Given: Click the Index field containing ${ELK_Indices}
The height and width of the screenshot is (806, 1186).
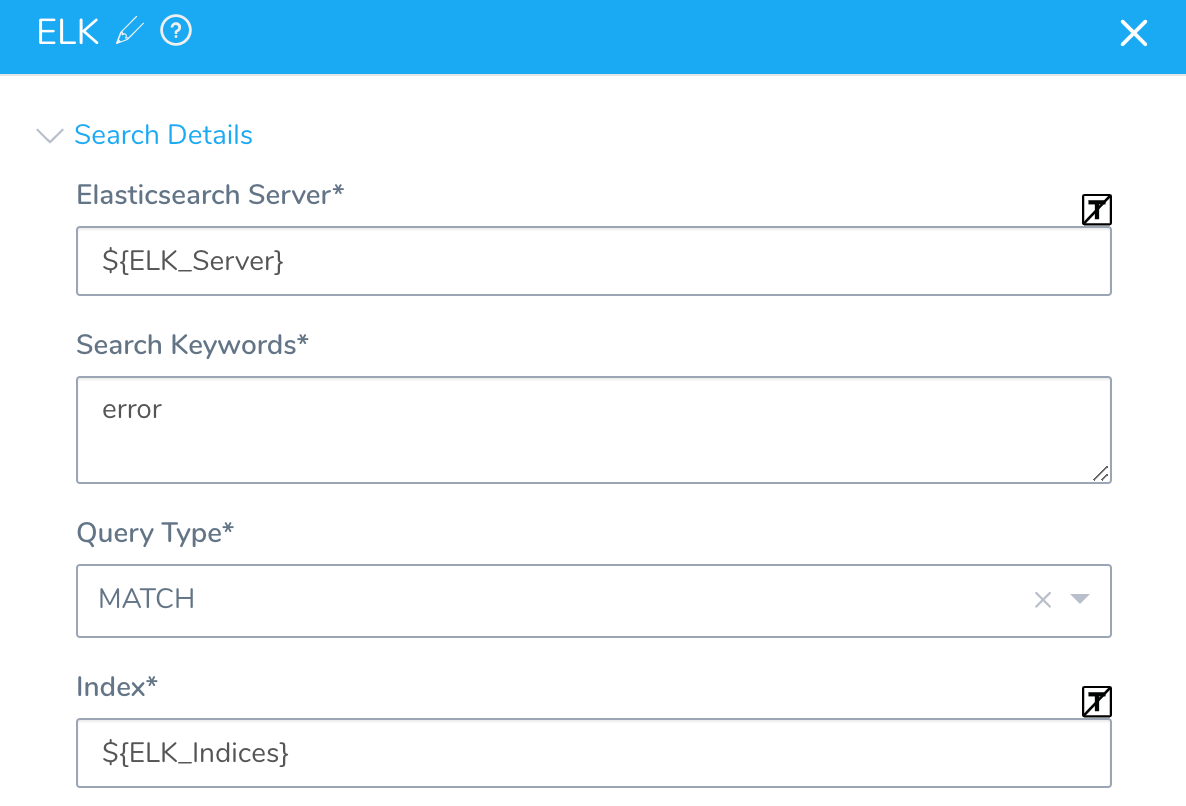Looking at the screenshot, I should tap(594, 753).
